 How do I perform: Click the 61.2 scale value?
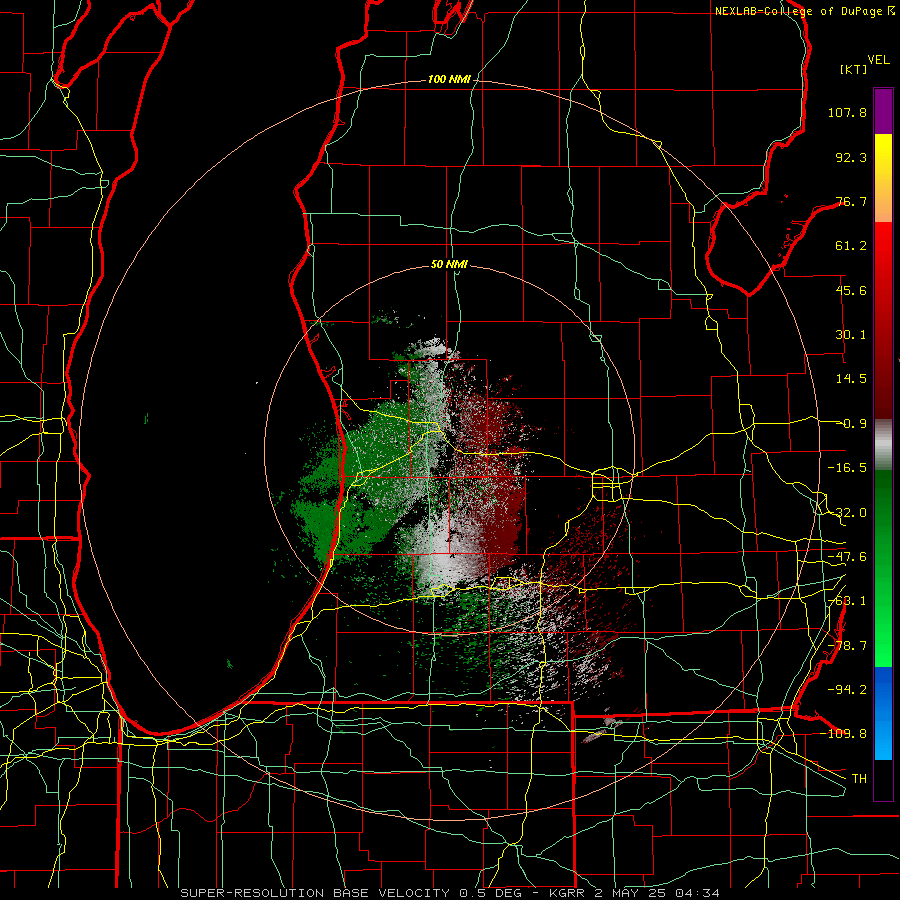tap(851, 246)
